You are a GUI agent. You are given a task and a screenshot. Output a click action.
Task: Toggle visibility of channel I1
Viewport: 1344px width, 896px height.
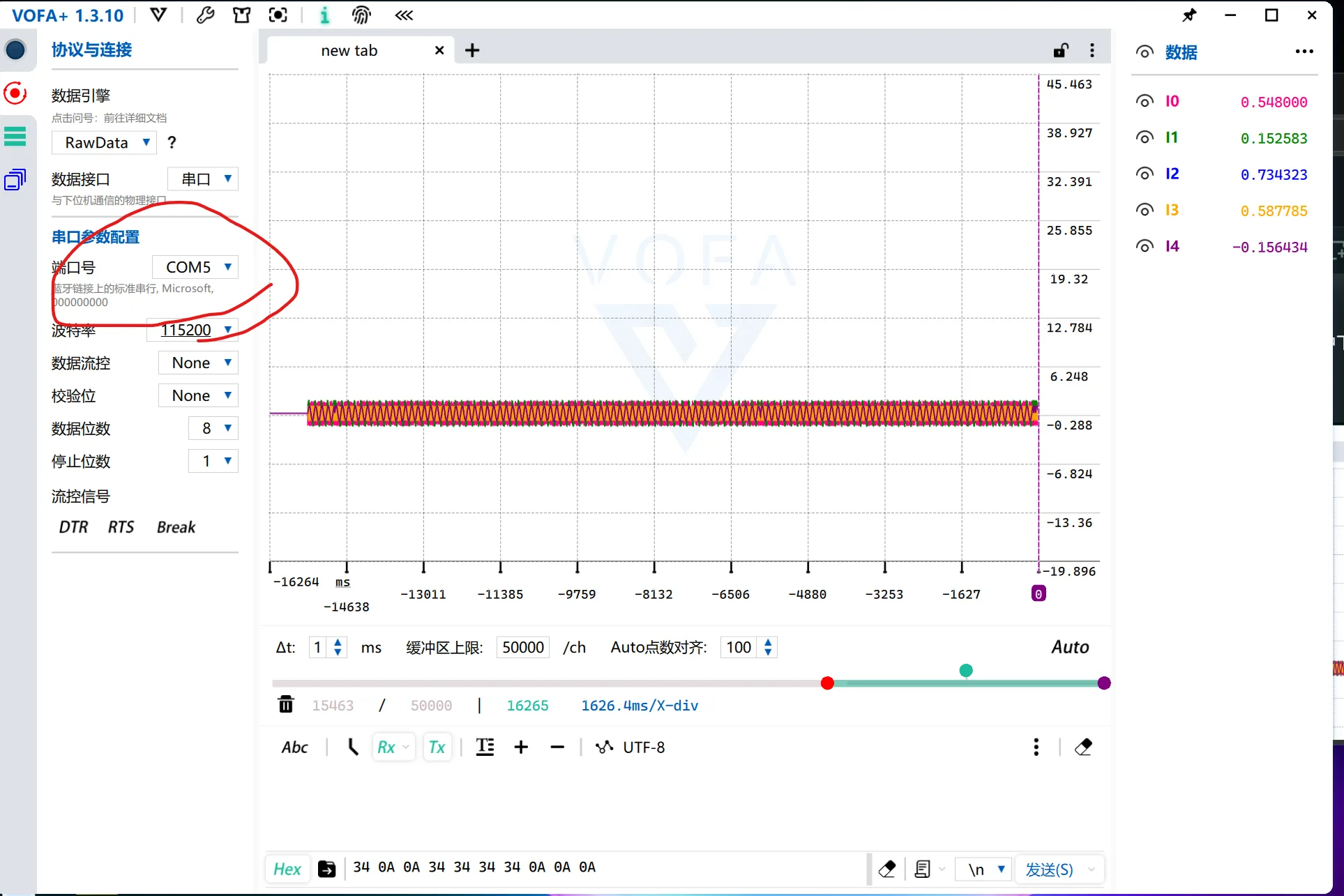(1145, 137)
